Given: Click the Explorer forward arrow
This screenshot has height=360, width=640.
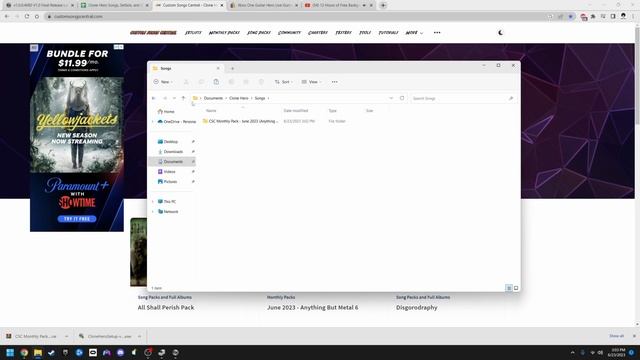Looking at the screenshot, I should 165,98.
